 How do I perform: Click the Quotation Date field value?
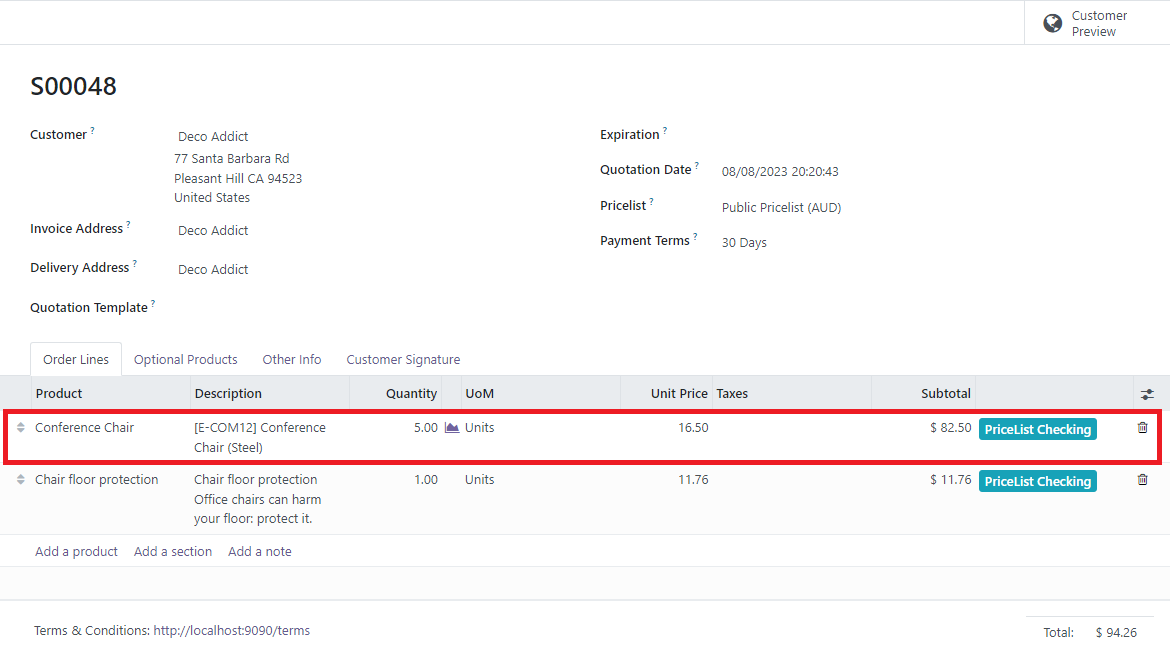pyautogui.click(x=780, y=172)
